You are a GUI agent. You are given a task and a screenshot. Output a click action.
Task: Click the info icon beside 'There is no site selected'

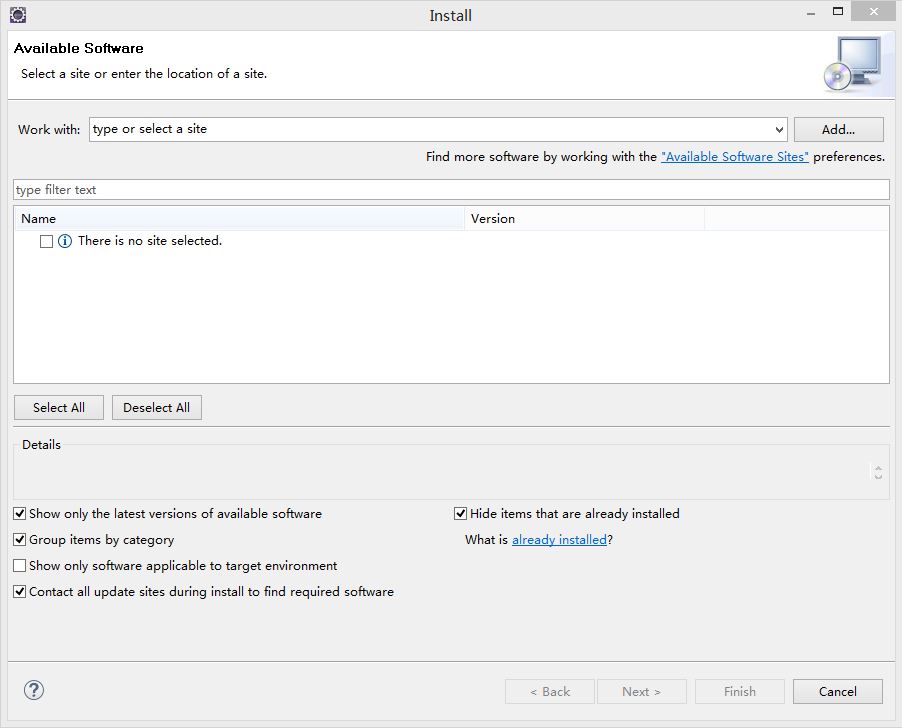(65, 241)
